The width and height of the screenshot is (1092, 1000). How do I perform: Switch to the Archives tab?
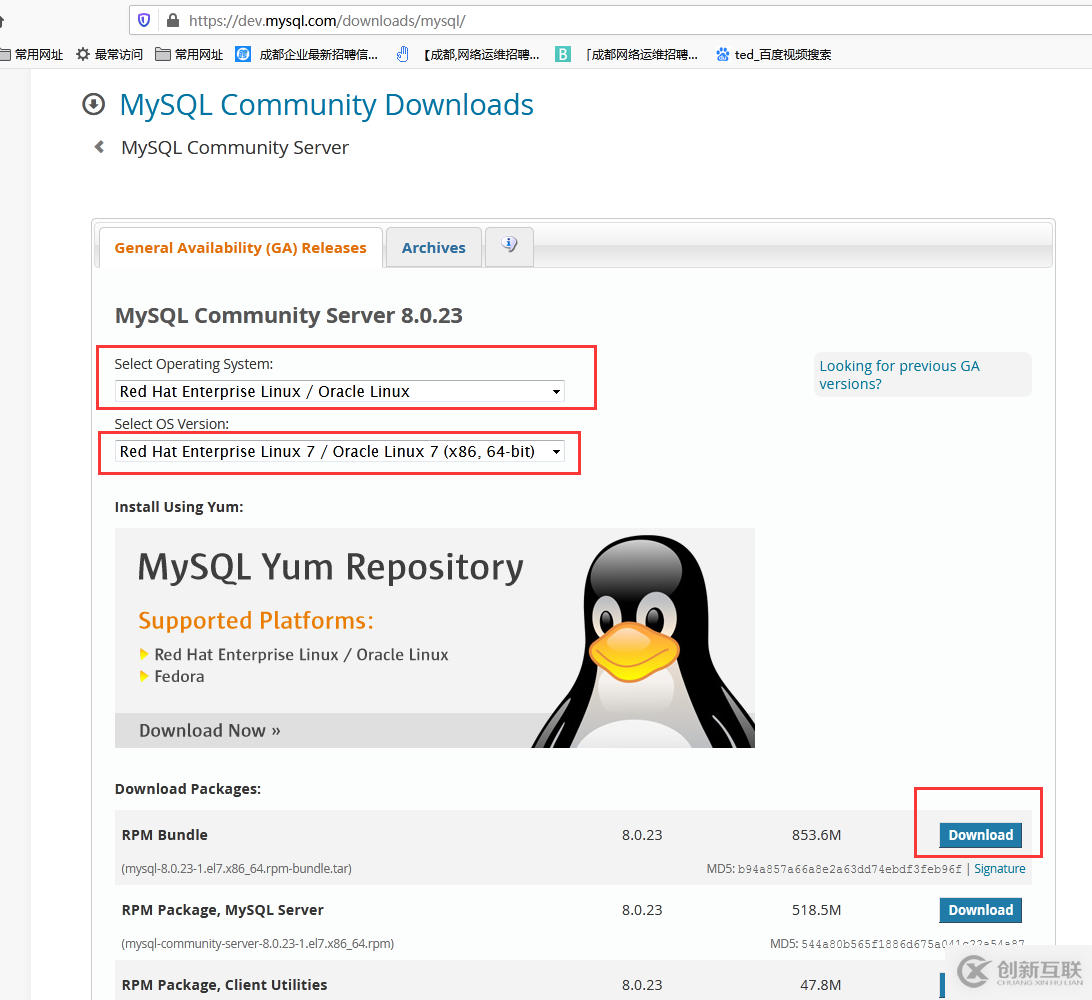pos(433,248)
